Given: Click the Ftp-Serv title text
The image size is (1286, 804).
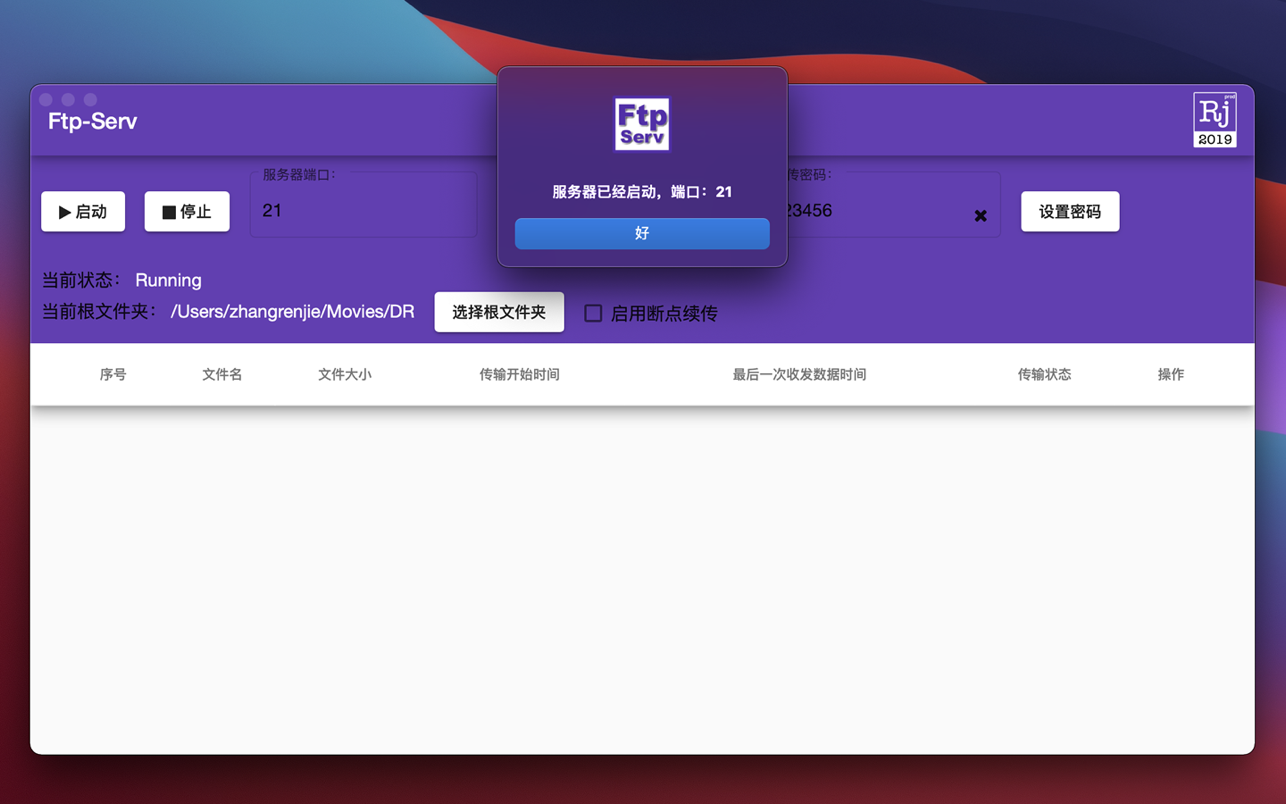Looking at the screenshot, I should click(x=93, y=121).
